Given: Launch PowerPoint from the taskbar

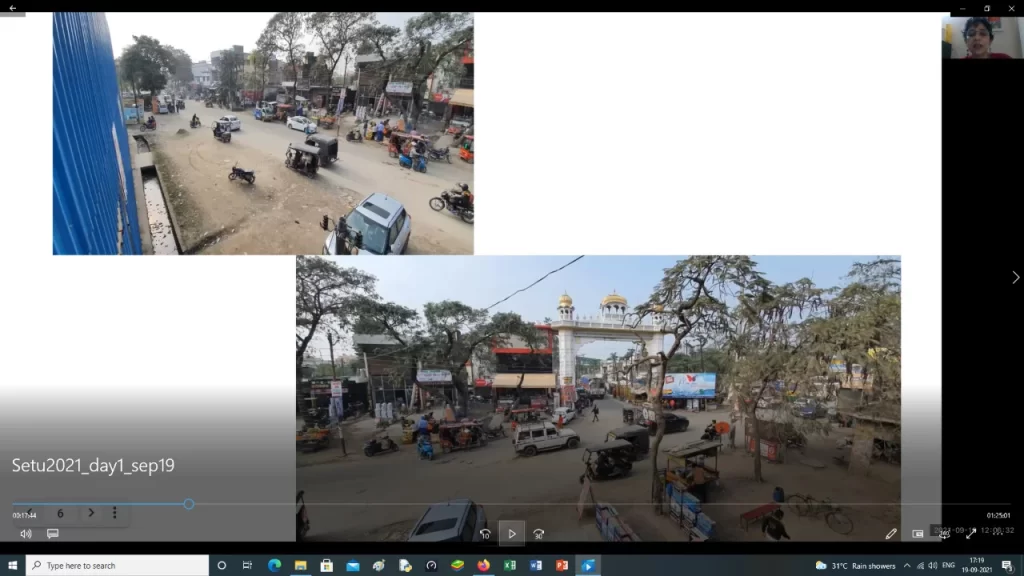Looking at the screenshot, I should click(562, 566).
